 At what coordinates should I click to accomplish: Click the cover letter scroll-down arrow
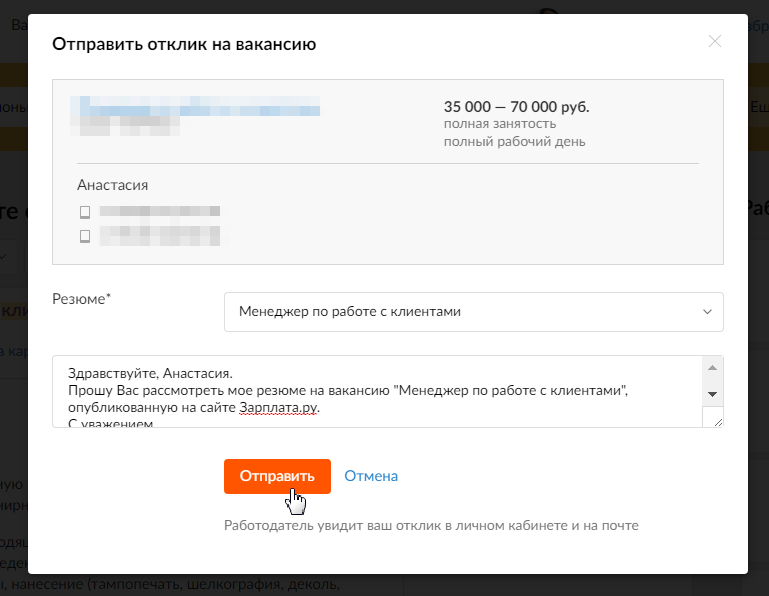[713, 394]
